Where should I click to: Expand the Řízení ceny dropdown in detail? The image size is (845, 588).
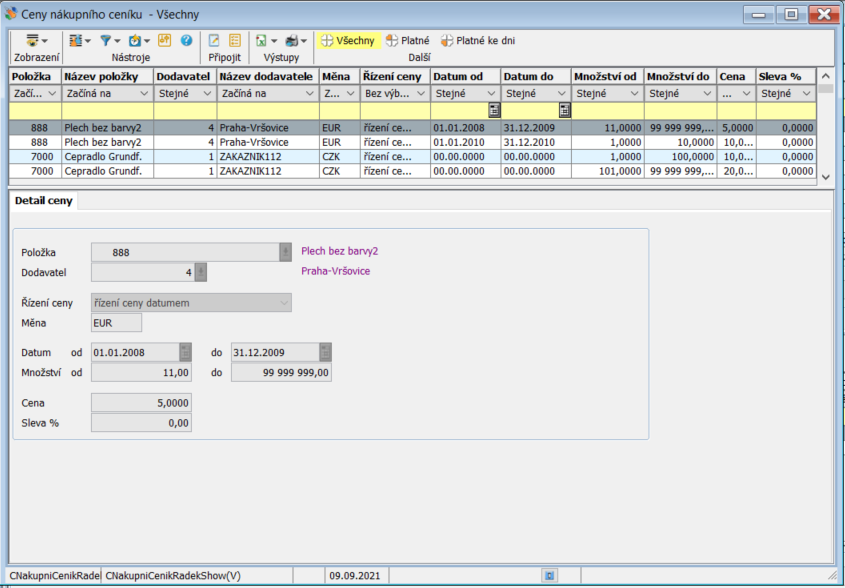pyautogui.click(x=284, y=303)
